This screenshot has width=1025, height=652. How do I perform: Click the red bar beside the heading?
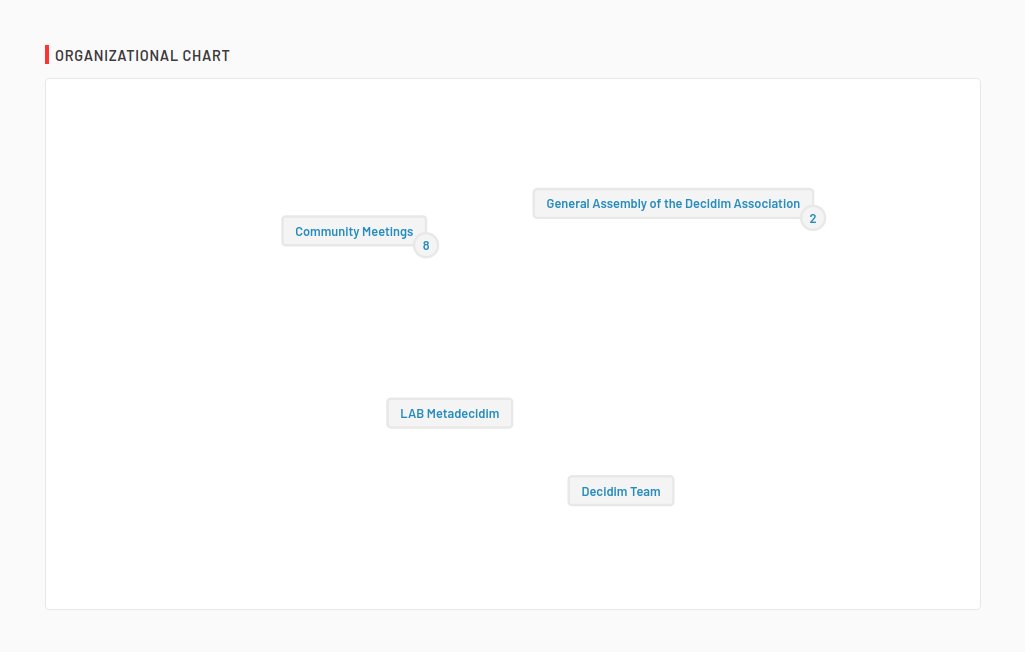[47, 55]
